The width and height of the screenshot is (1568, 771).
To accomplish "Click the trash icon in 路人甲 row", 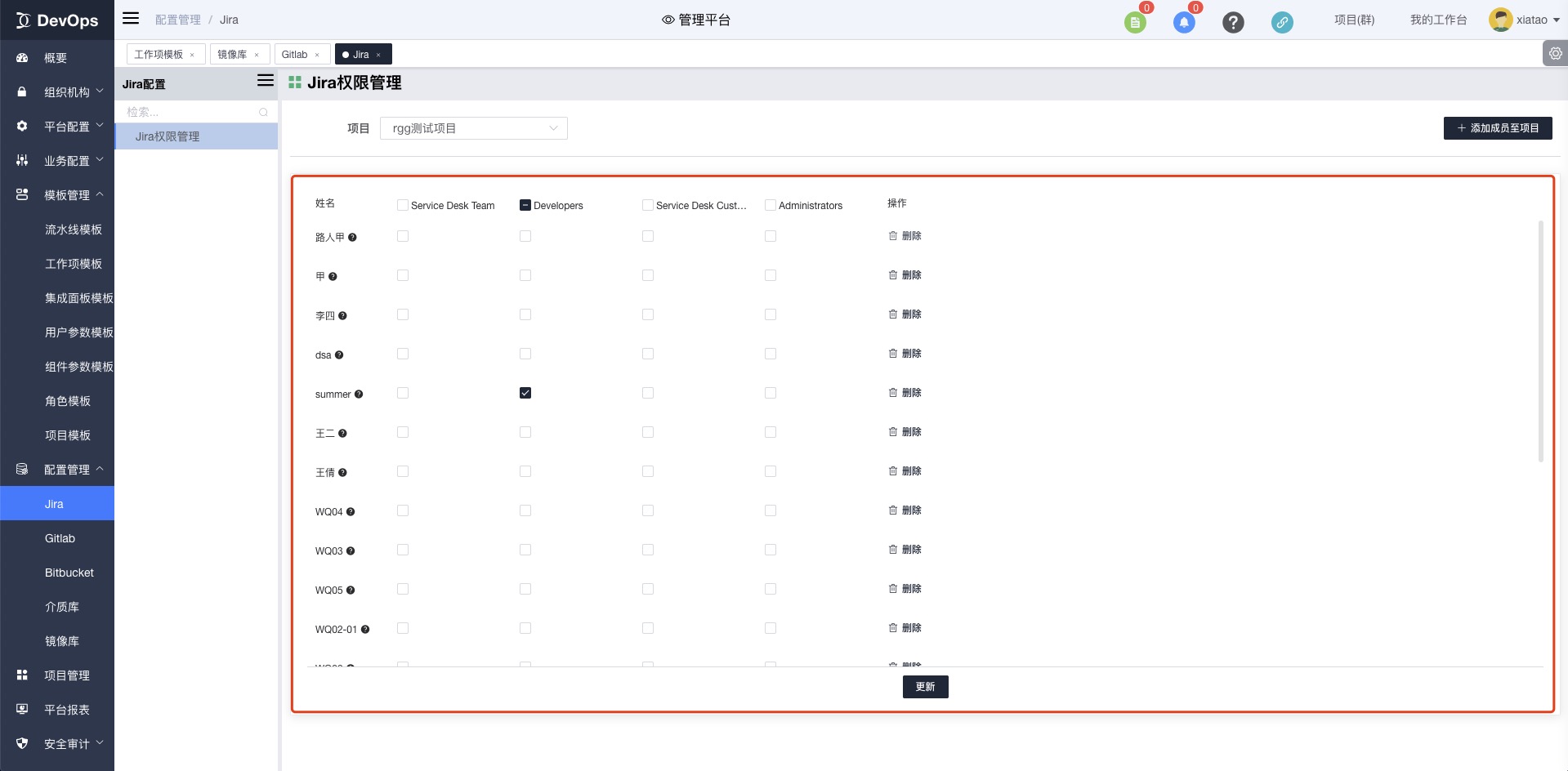I will (893, 235).
